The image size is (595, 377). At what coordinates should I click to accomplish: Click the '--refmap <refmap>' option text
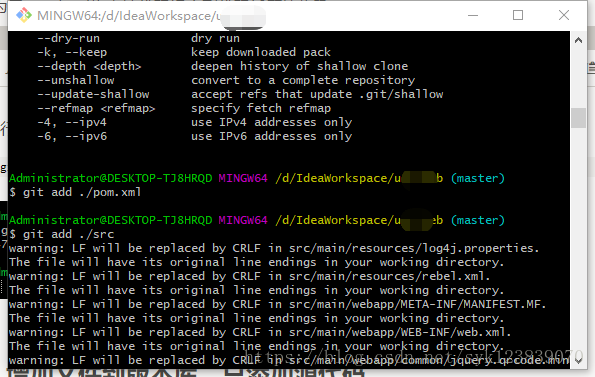(x=96, y=108)
